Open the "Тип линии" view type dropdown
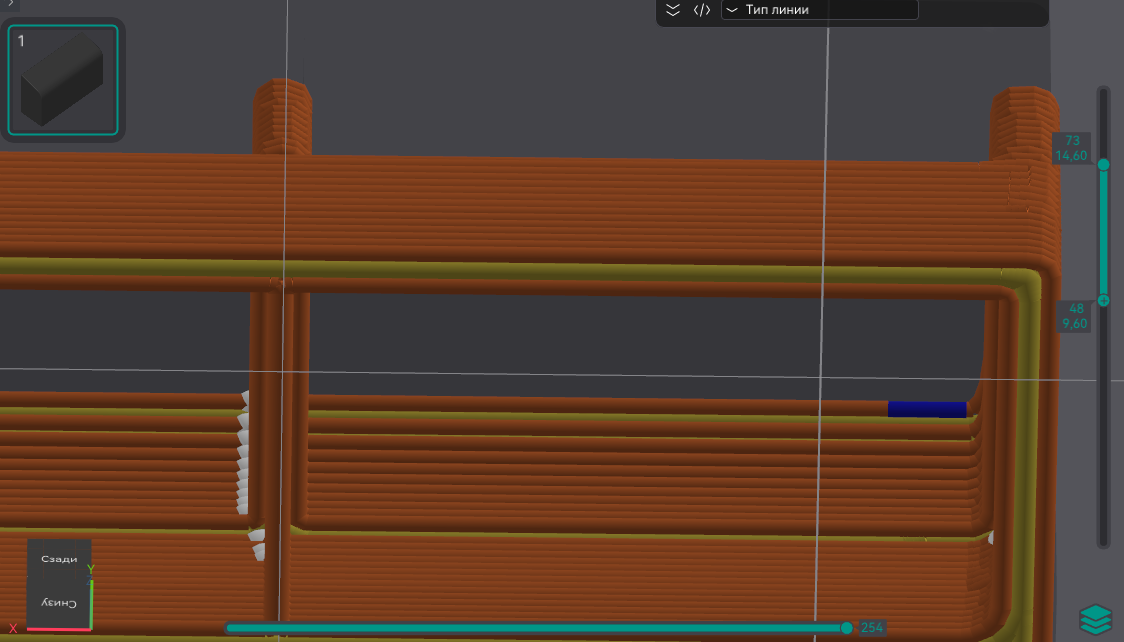This screenshot has width=1124, height=642. [x=819, y=10]
